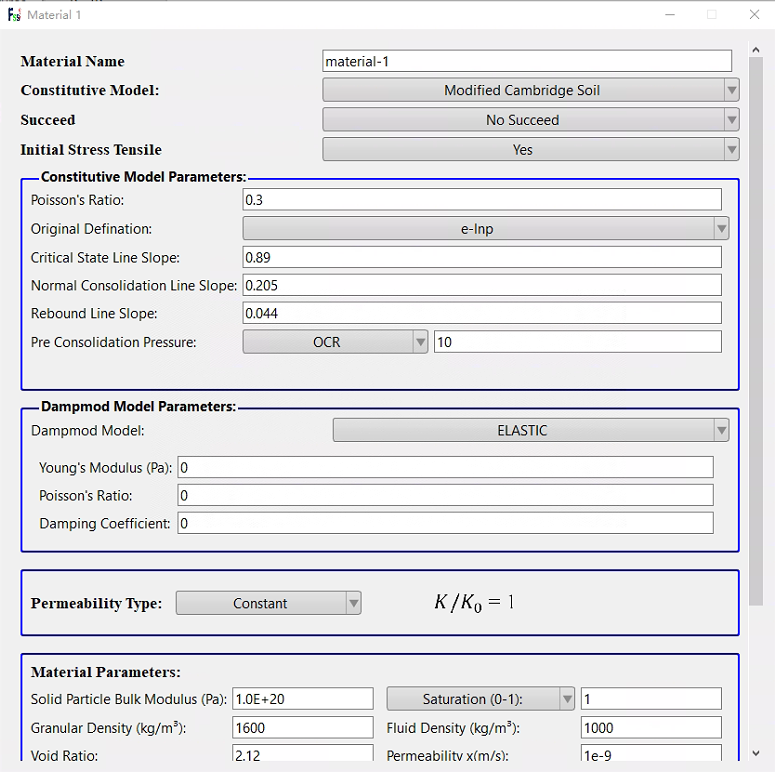
Task: Click the vertical scrollbar thumb
Action: (x=756, y=331)
